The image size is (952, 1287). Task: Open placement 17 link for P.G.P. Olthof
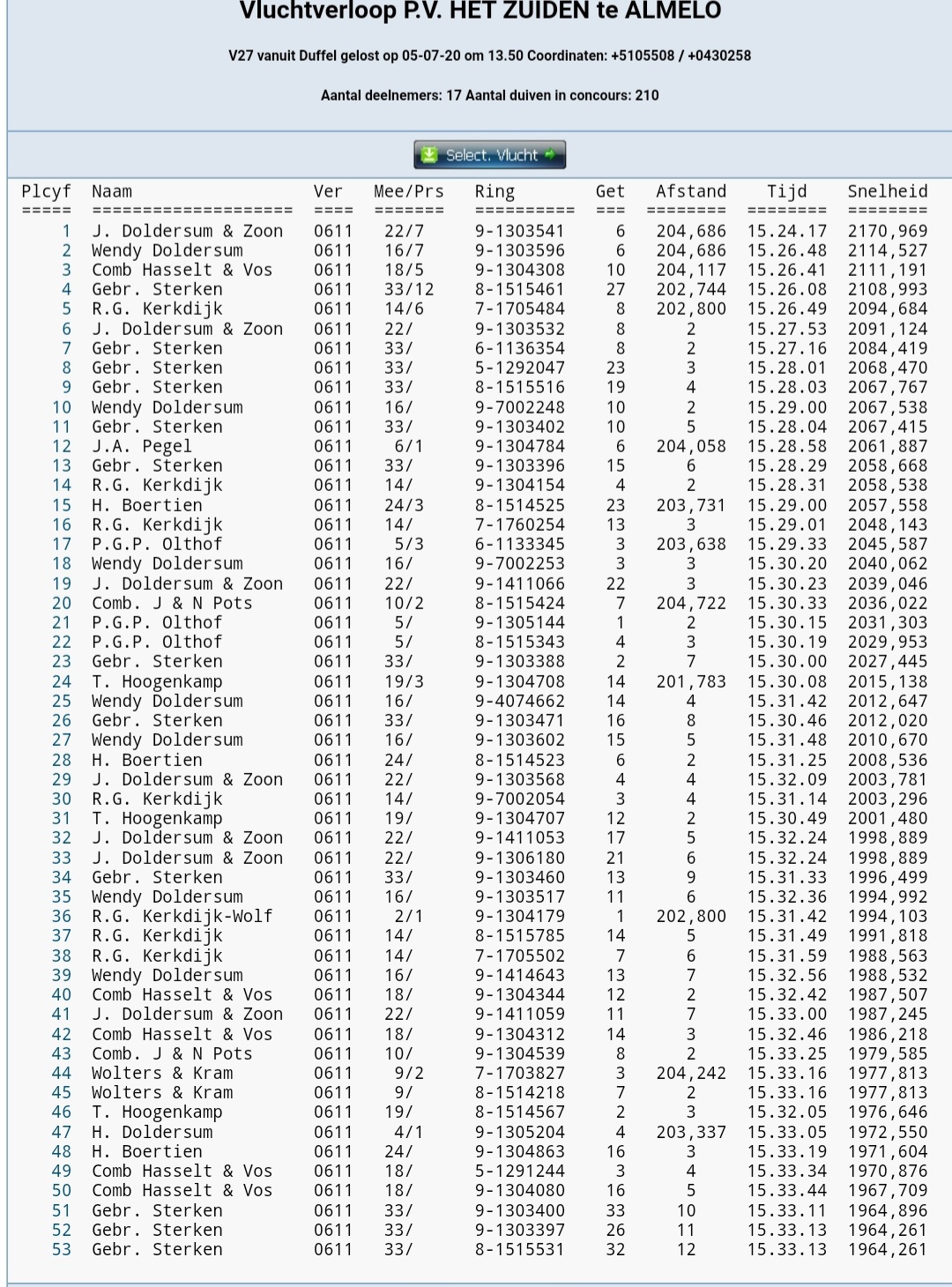(62, 544)
